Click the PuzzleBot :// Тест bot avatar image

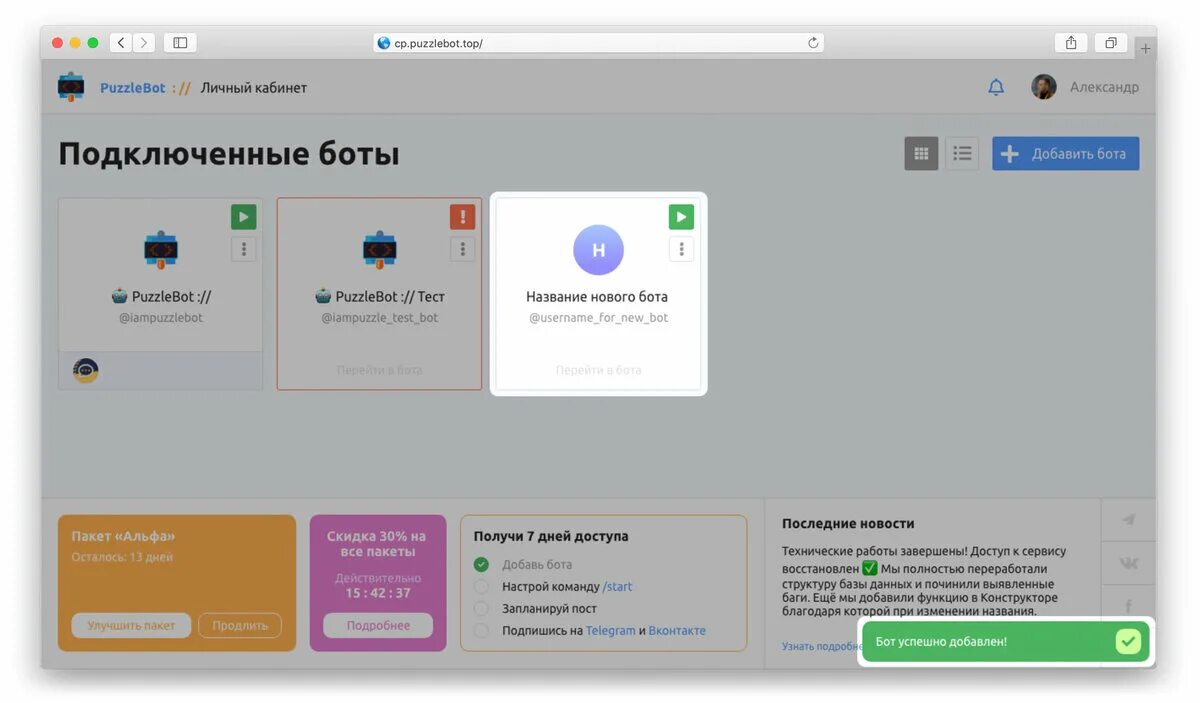(x=379, y=250)
